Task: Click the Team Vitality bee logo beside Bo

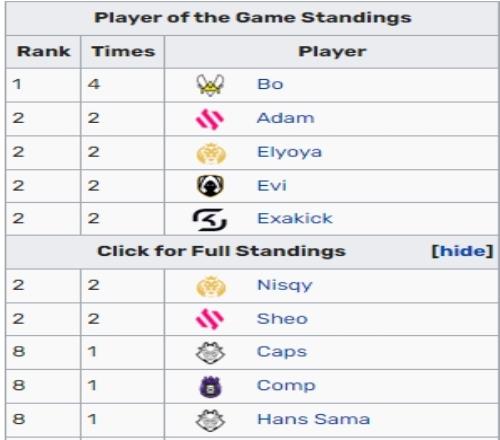Action: 210,85
